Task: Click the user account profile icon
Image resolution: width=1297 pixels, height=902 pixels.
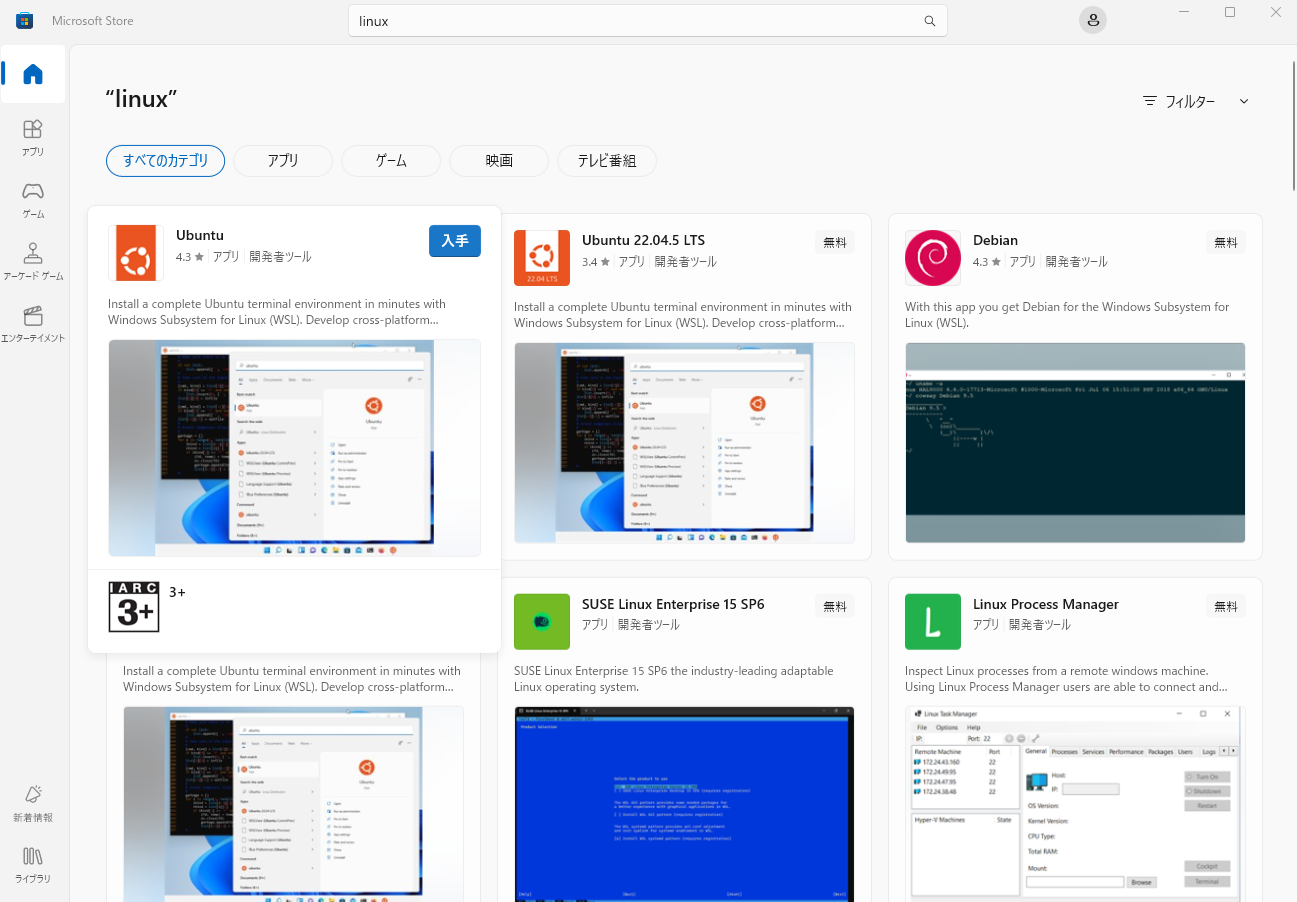Action: (1093, 21)
